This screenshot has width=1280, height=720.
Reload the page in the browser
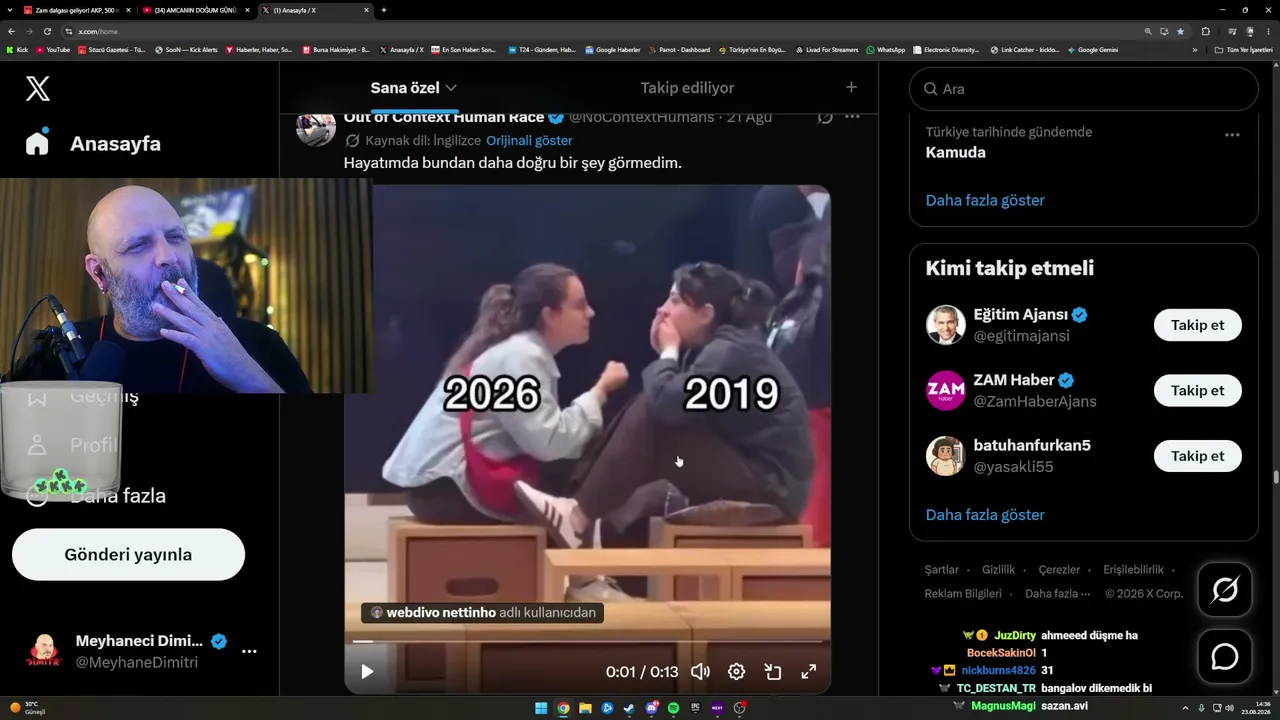(47, 31)
